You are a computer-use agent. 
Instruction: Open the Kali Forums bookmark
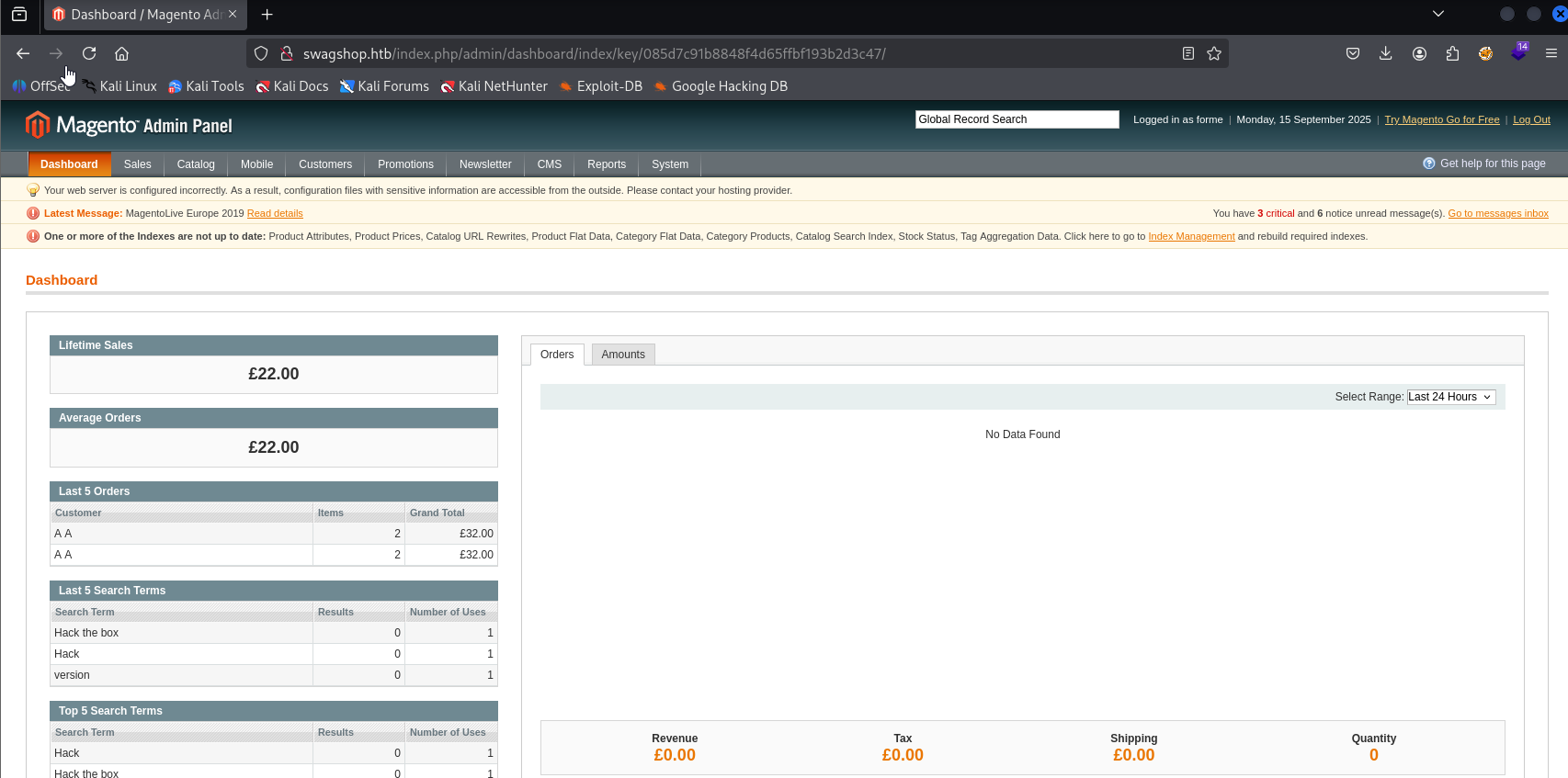[x=384, y=86]
